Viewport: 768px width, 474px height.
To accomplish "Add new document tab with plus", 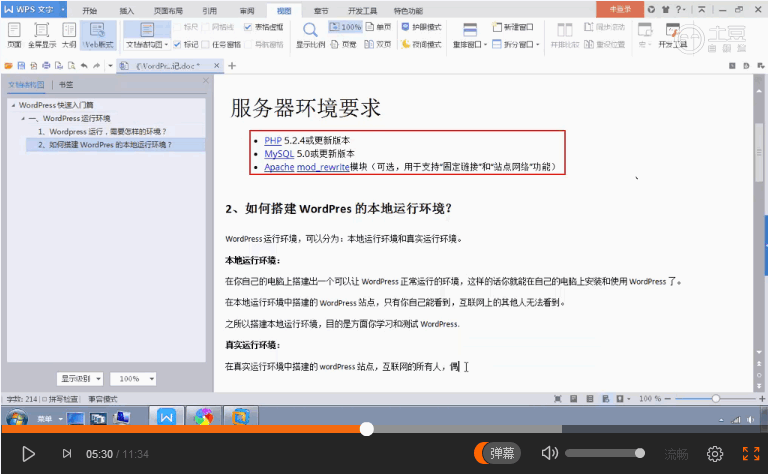I will tap(232, 66).
